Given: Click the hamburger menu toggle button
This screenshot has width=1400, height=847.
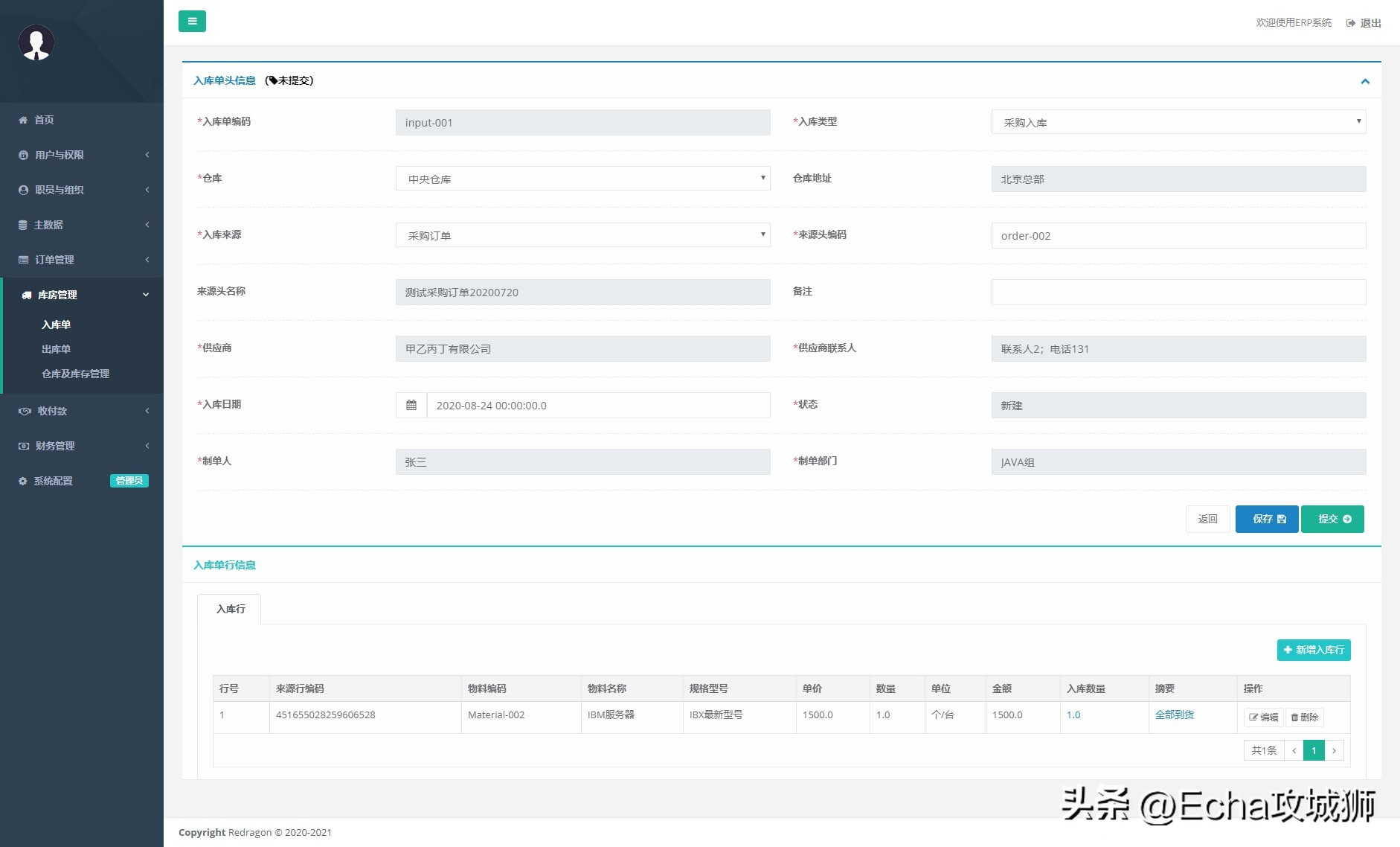Looking at the screenshot, I should (192, 22).
